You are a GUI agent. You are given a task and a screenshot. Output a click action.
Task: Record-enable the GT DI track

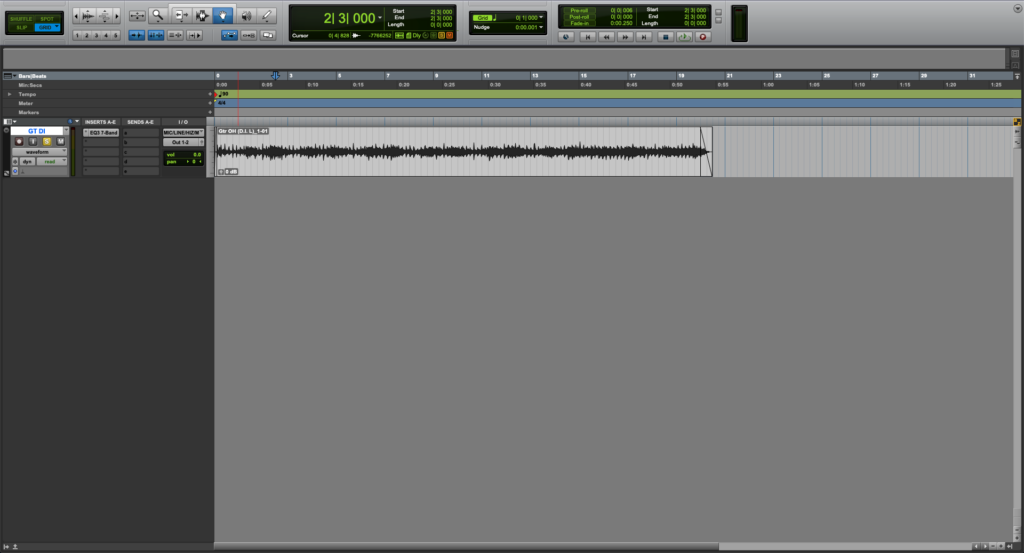point(19,142)
